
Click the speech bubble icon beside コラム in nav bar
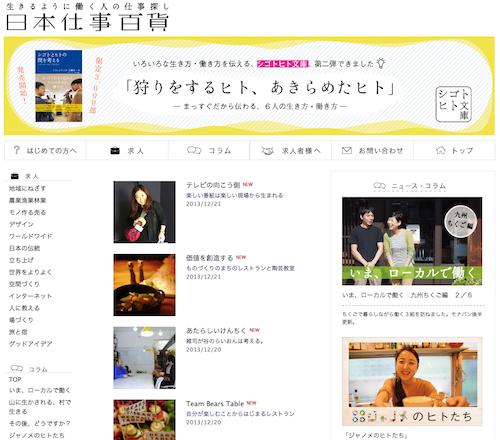(194, 150)
